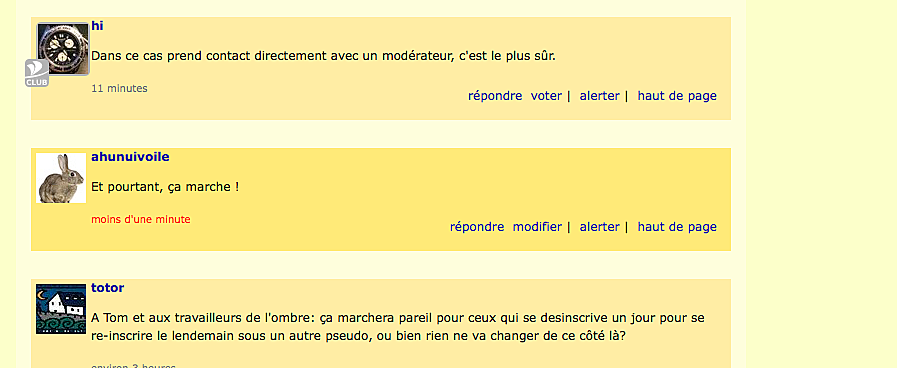Click the '11 minutes' timestamp
The image size is (897, 368).
[x=120, y=89]
